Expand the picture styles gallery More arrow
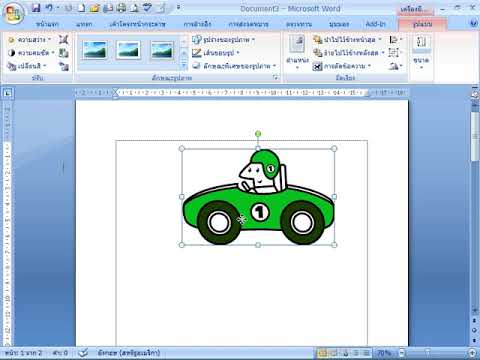Image resolution: width=480 pixels, height=360 pixels. 184,65
